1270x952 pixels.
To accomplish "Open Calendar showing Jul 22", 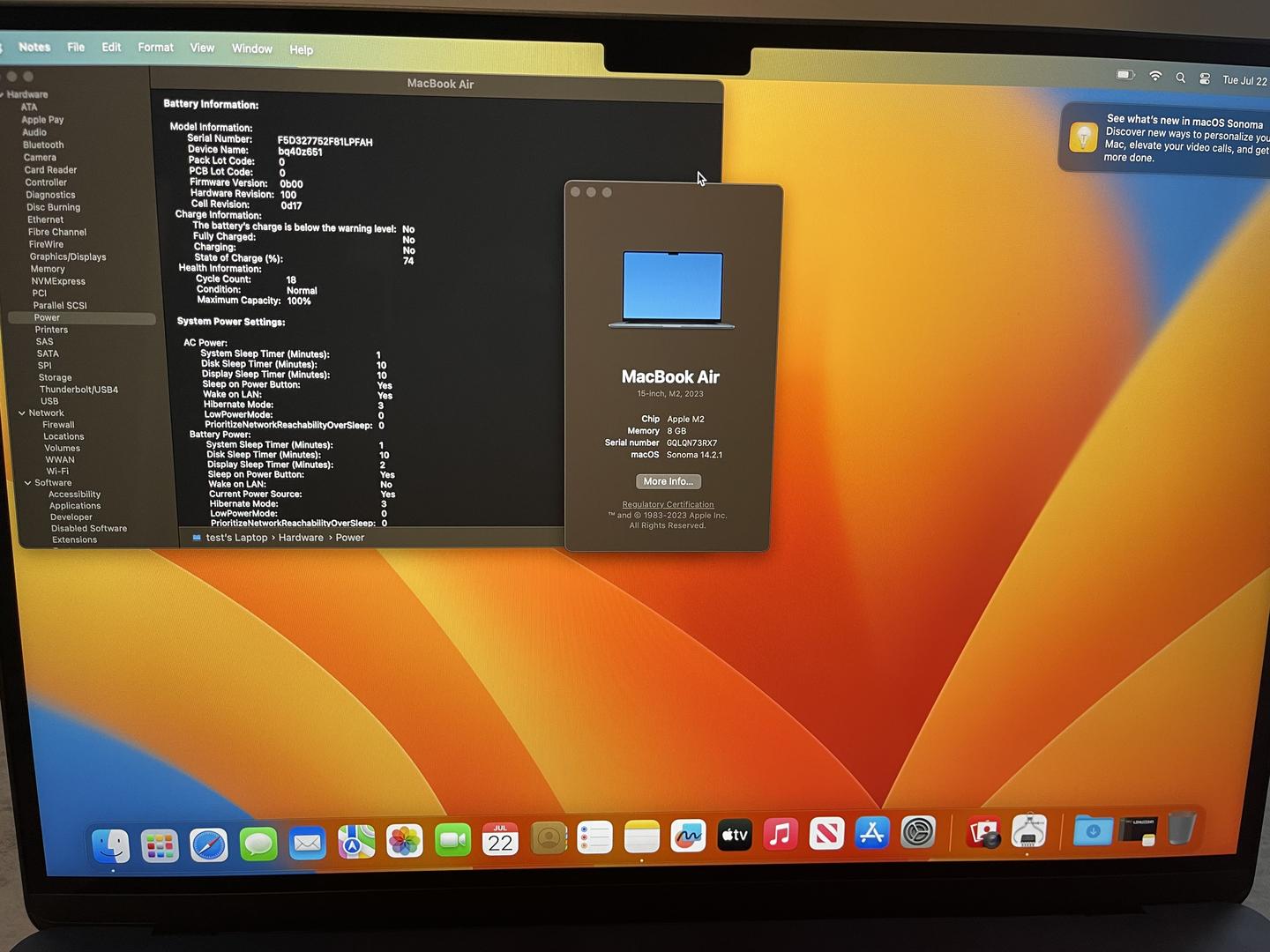I will (x=500, y=839).
